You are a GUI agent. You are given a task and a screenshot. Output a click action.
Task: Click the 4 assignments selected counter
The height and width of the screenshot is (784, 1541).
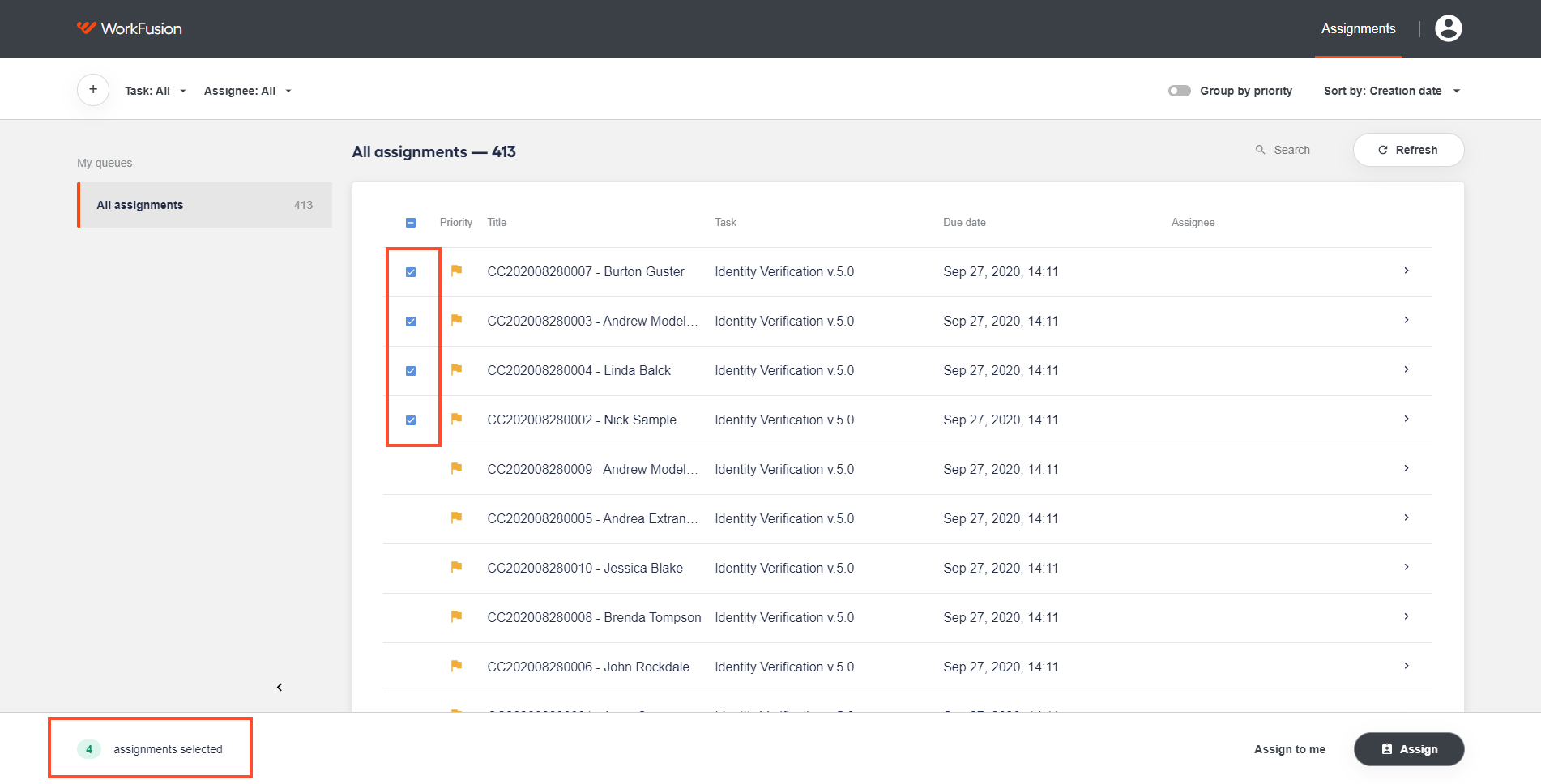click(150, 749)
